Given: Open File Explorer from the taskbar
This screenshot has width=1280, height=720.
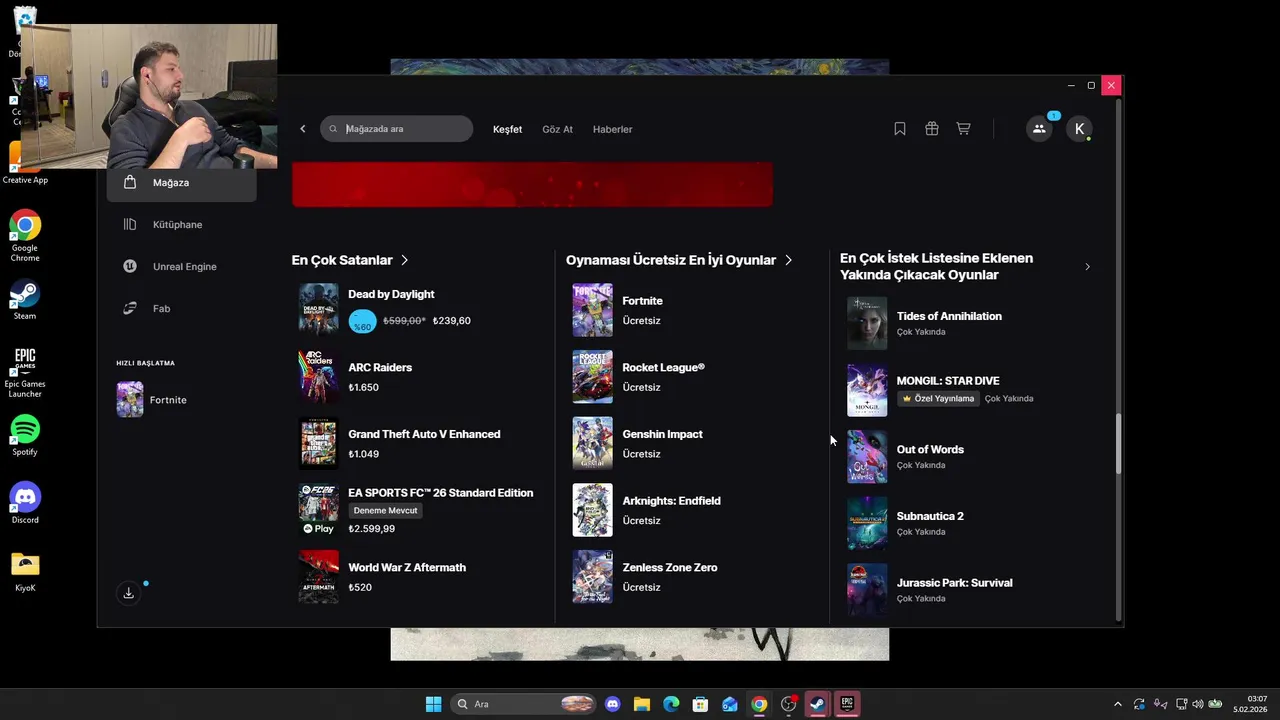Looking at the screenshot, I should 642,704.
